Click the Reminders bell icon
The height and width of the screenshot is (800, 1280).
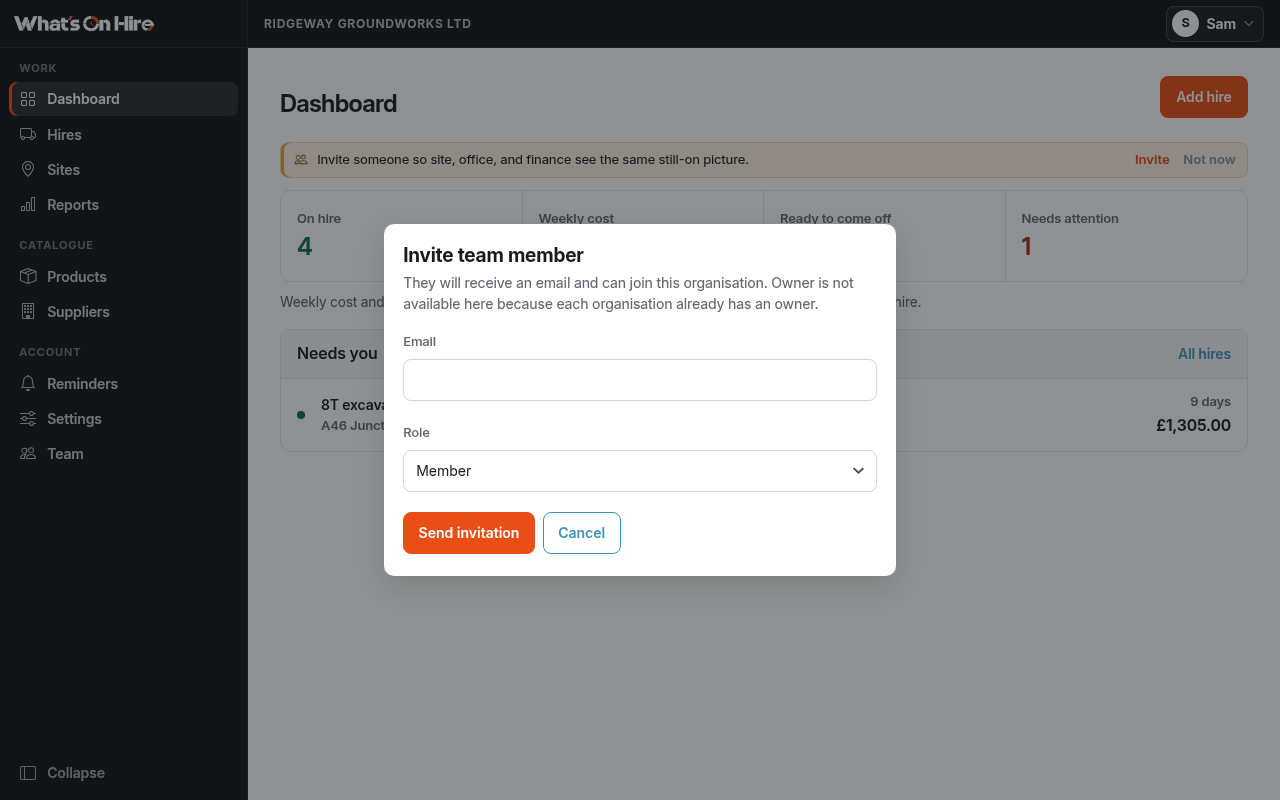point(28,383)
